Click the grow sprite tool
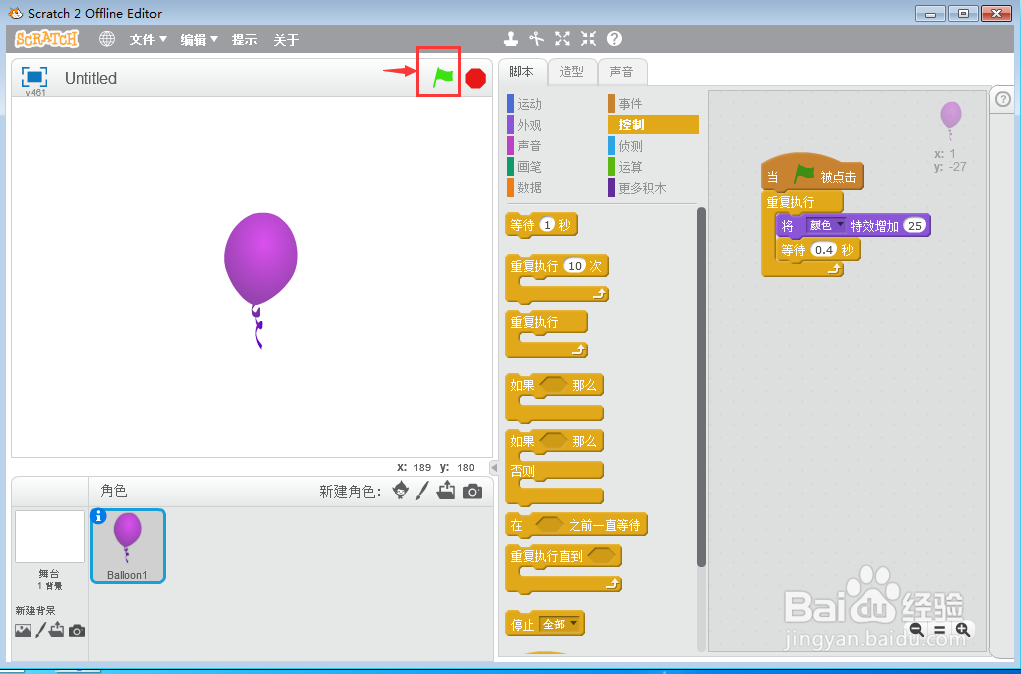 click(x=562, y=38)
